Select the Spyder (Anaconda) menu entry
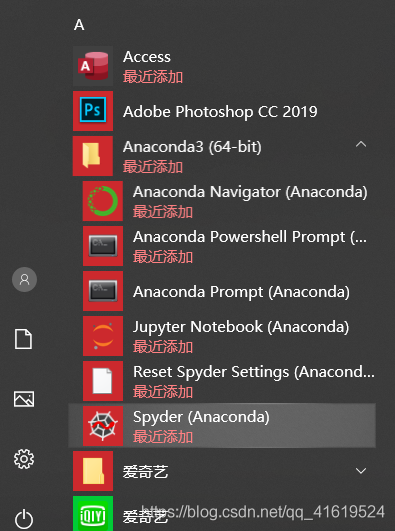Viewport: 395px width, 531px height. (222, 426)
